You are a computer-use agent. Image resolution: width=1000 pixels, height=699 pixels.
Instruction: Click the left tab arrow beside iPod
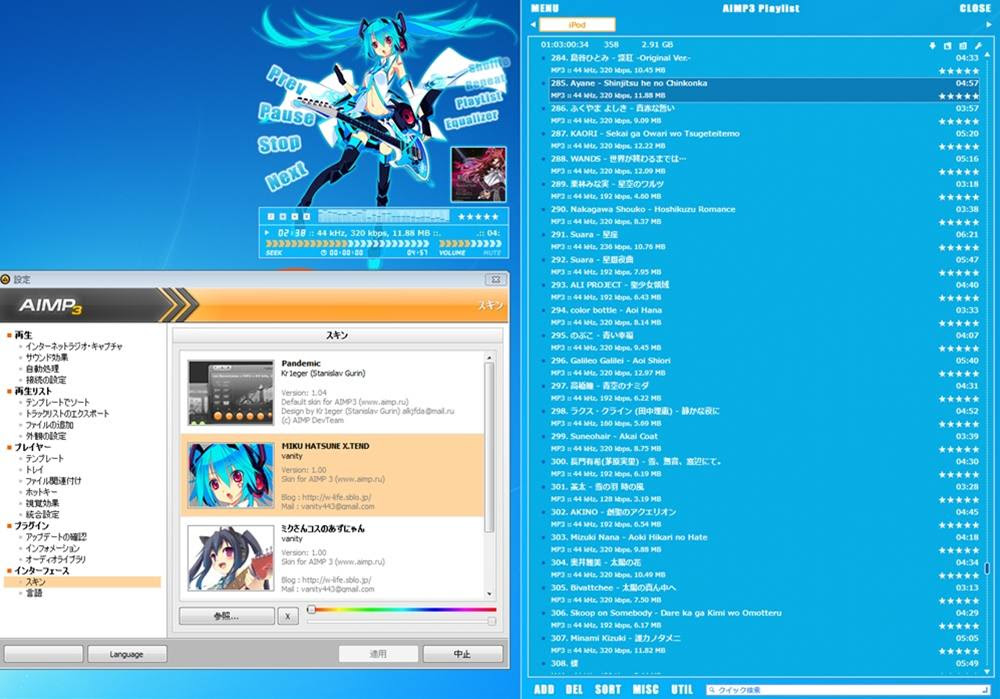533,25
